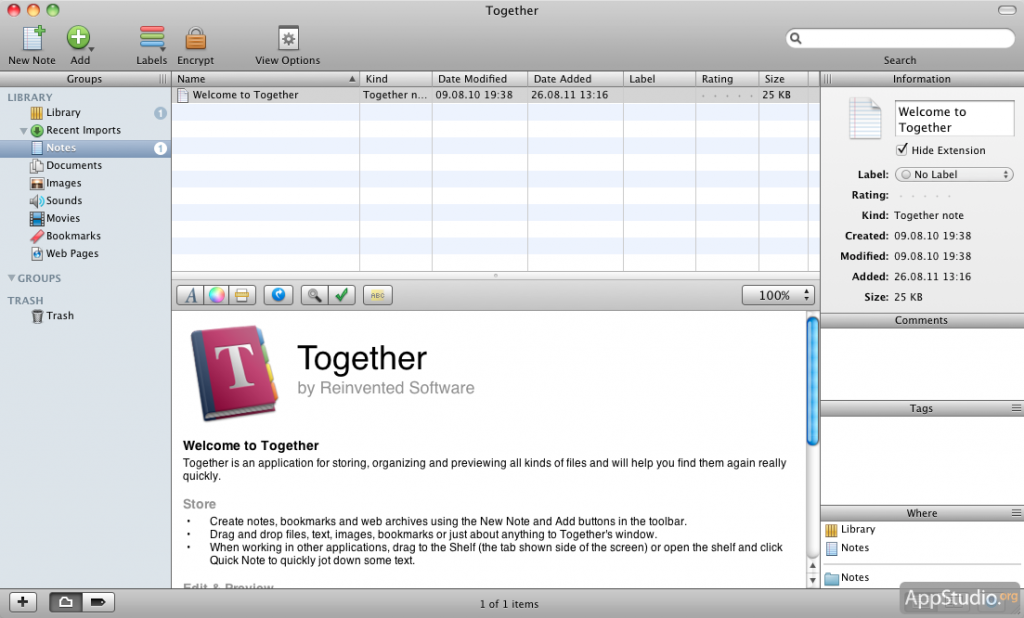Toggle the Hide Extension checkbox
This screenshot has height=618, width=1024.
click(x=902, y=150)
